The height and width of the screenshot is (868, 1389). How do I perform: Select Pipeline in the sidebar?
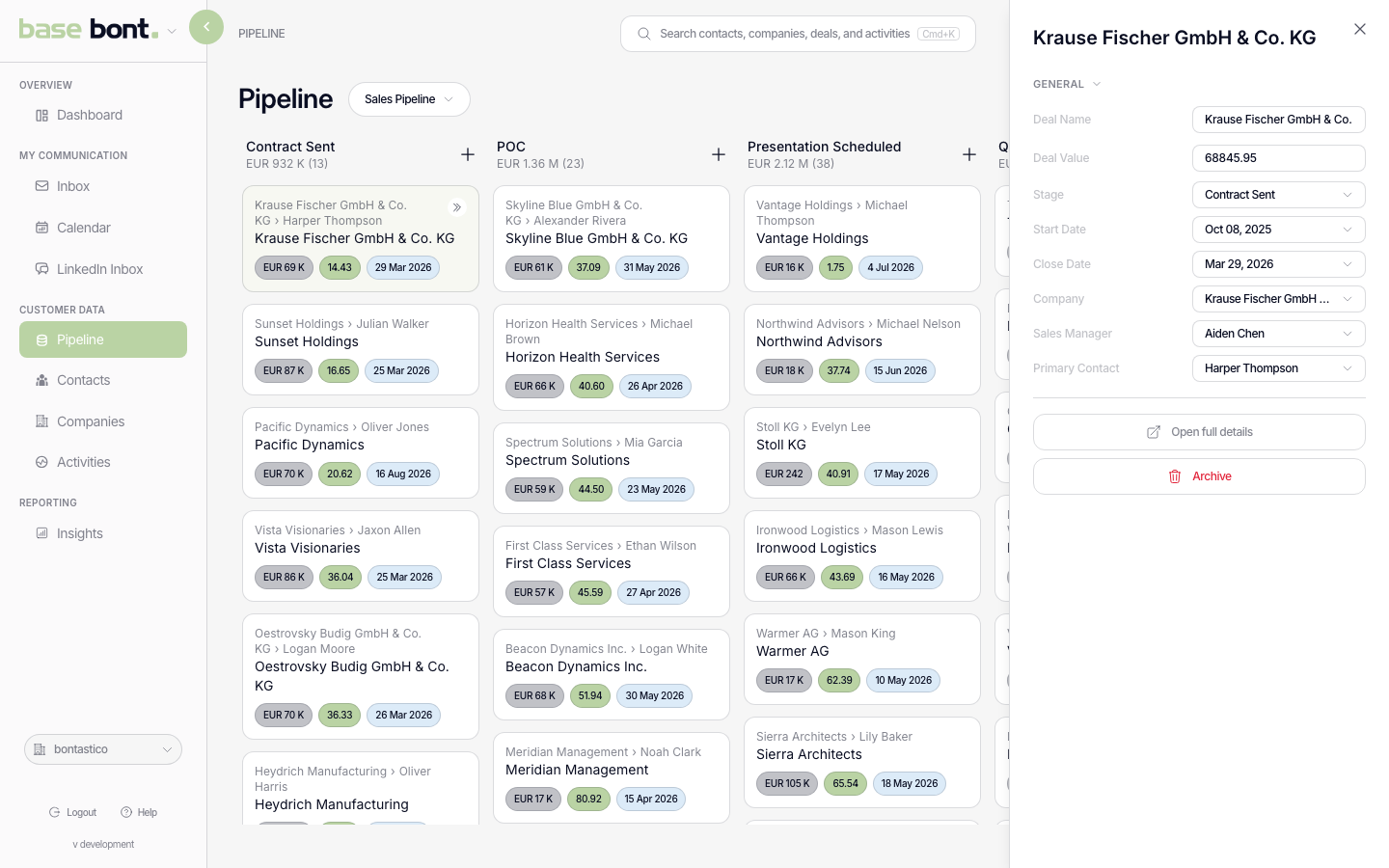tap(103, 339)
